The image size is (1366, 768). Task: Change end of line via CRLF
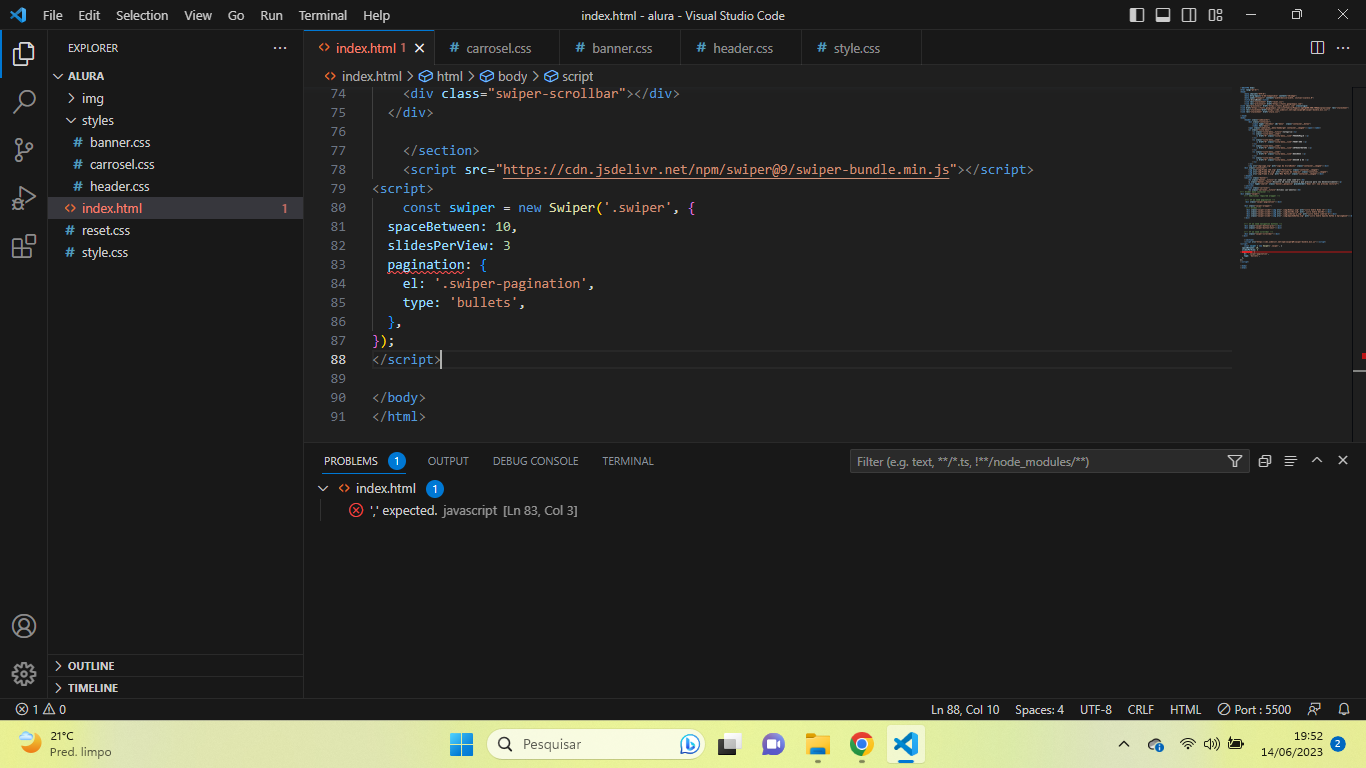point(1141,709)
